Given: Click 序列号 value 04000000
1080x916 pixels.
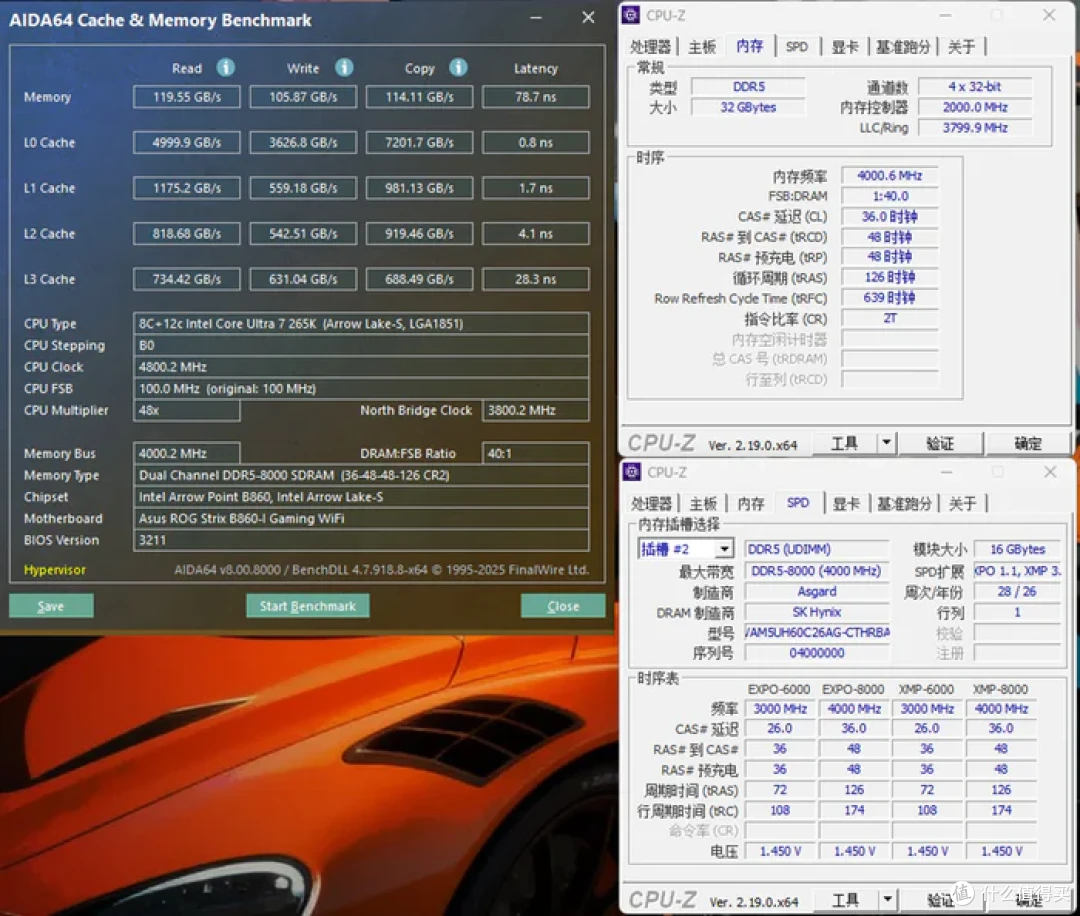Looking at the screenshot, I should click(x=816, y=653).
